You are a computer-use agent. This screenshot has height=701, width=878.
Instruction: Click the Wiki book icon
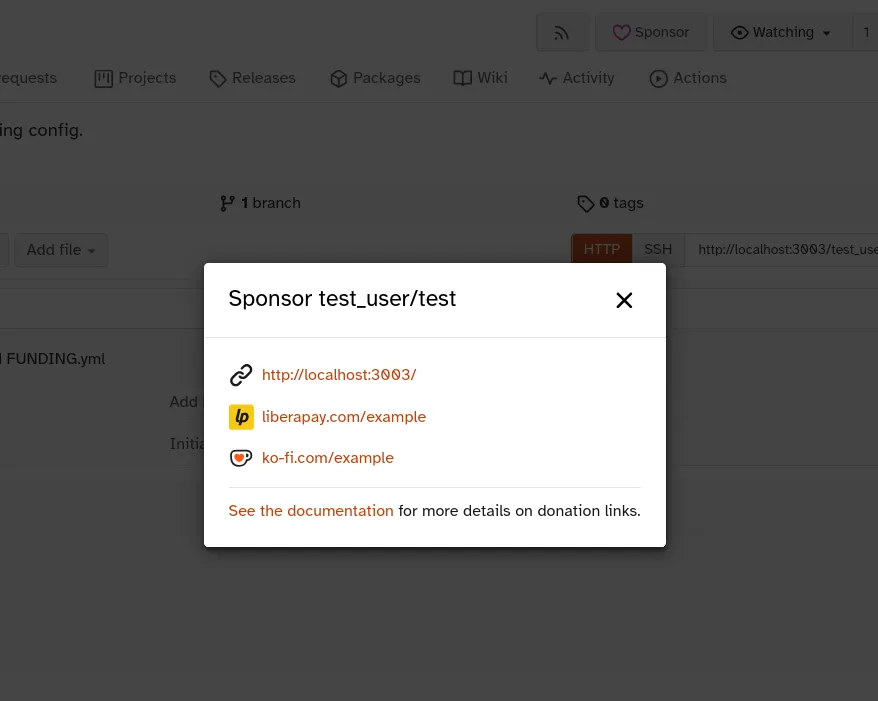[x=463, y=78]
